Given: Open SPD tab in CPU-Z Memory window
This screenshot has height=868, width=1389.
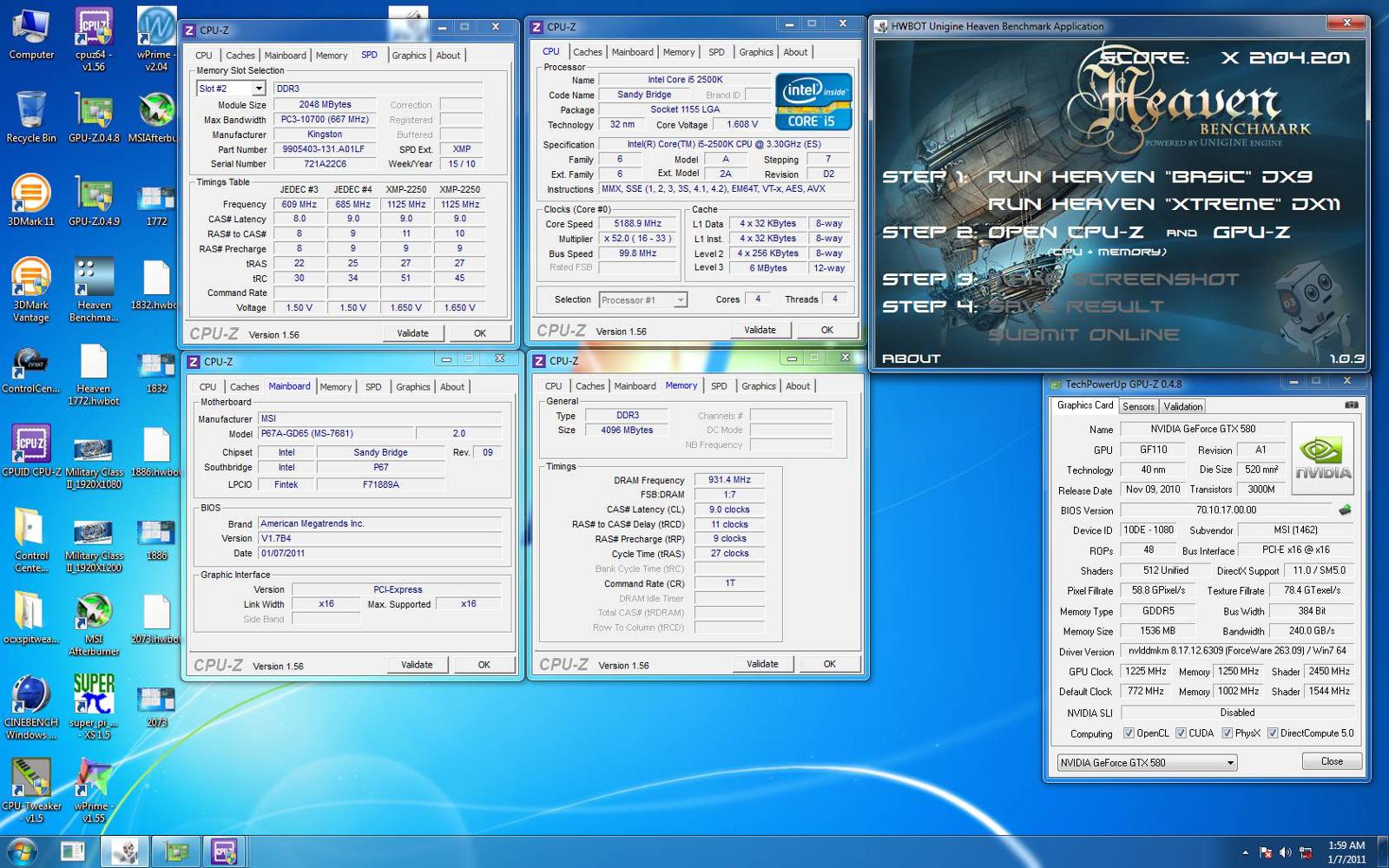Looking at the screenshot, I should [x=719, y=386].
